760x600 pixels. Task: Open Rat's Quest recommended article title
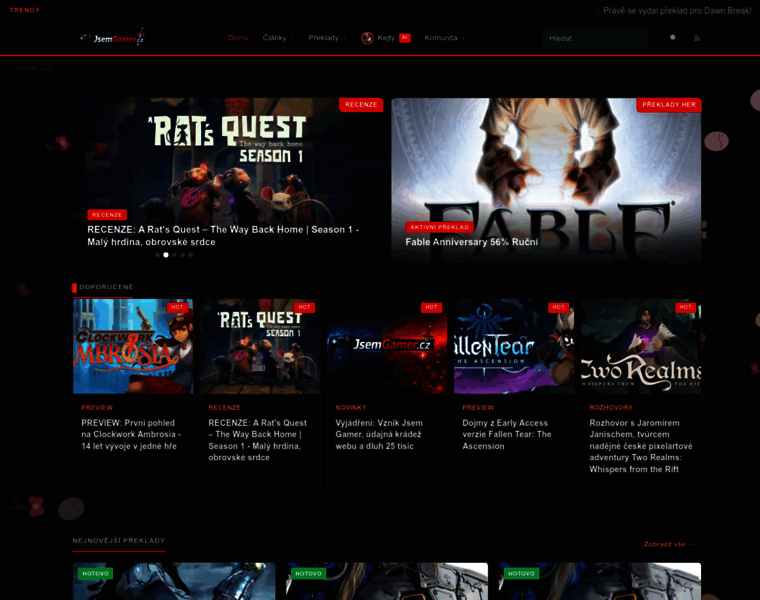(x=257, y=440)
